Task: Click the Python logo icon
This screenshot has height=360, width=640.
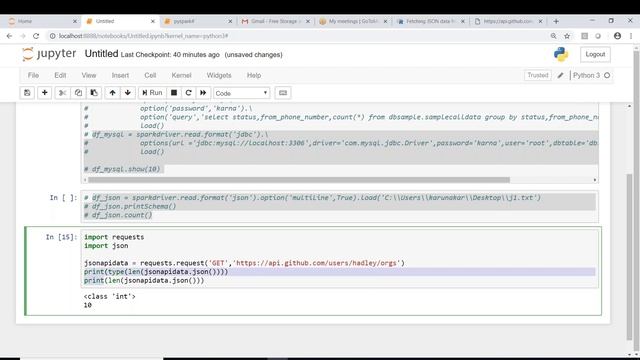Action: [x=561, y=54]
